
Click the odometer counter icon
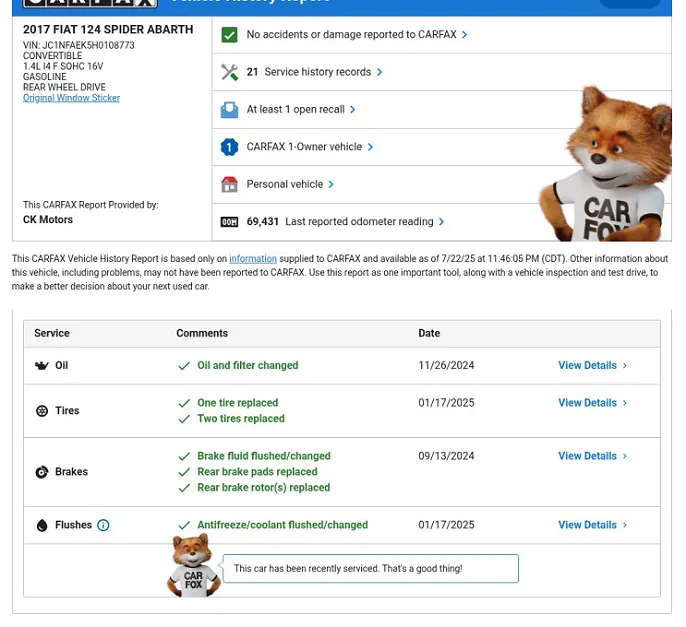coord(229,222)
